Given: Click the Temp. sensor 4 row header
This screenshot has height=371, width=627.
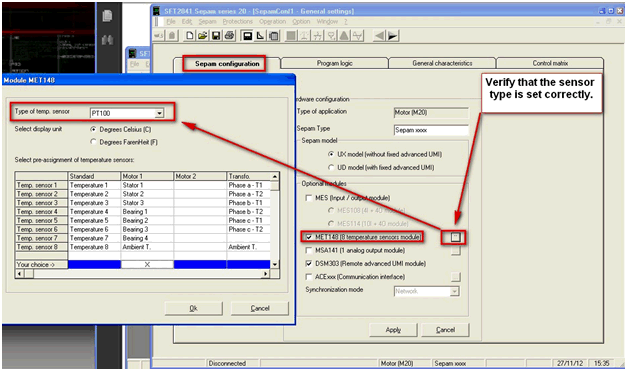Looking at the screenshot, I should (41, 211).
